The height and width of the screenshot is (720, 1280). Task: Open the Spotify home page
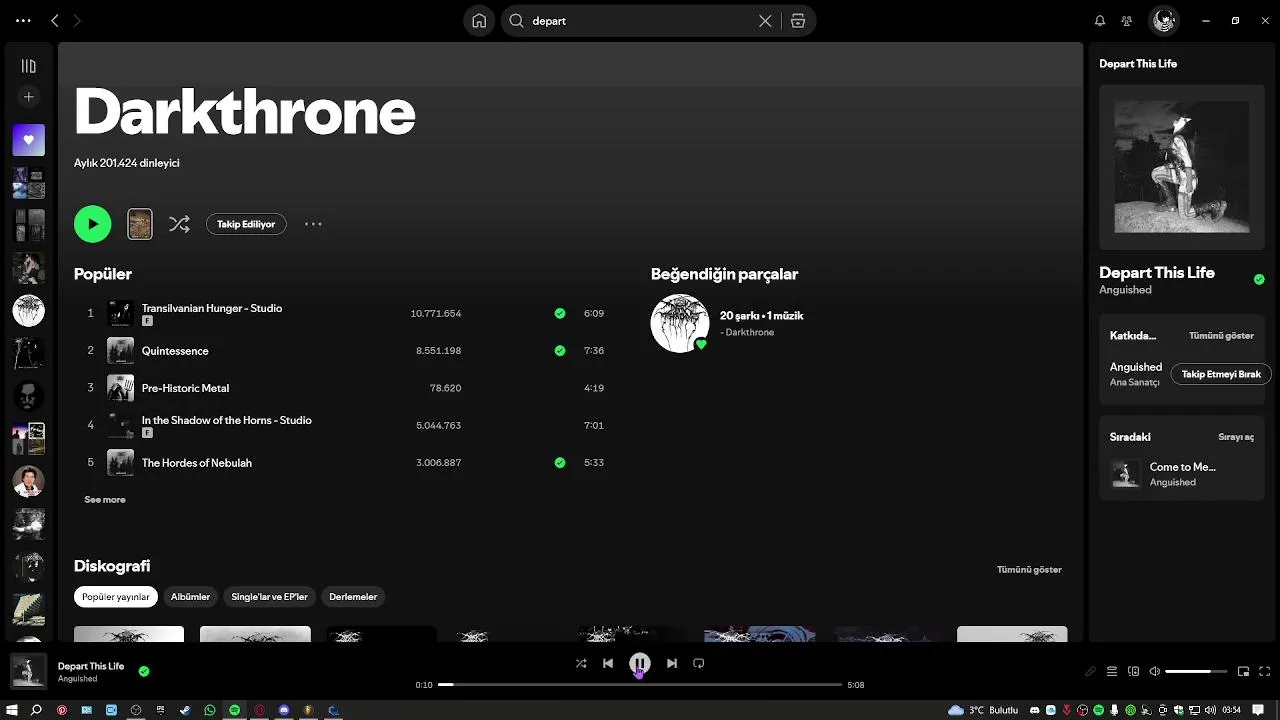point(479,21)
